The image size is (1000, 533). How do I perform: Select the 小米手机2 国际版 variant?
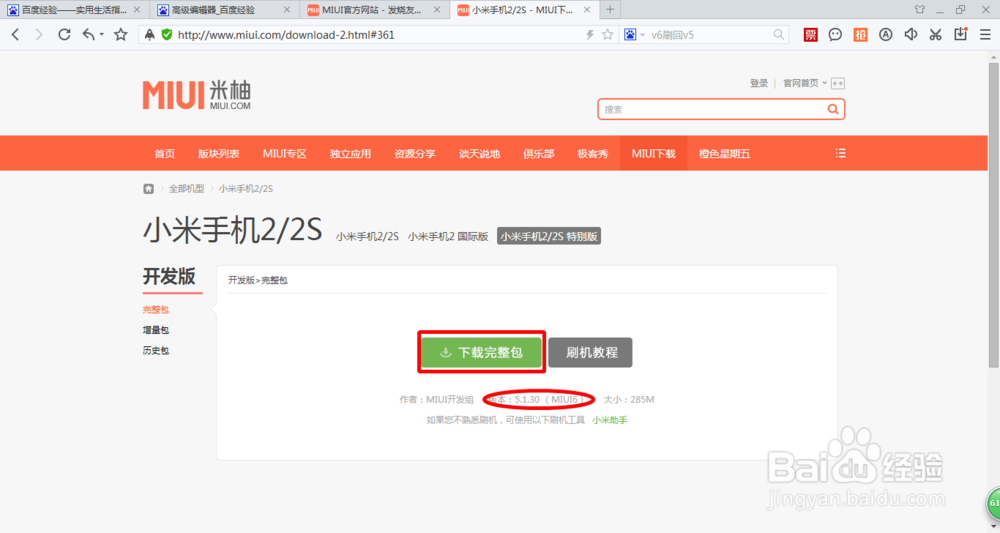pyautogui.click(x=448, y=237)
